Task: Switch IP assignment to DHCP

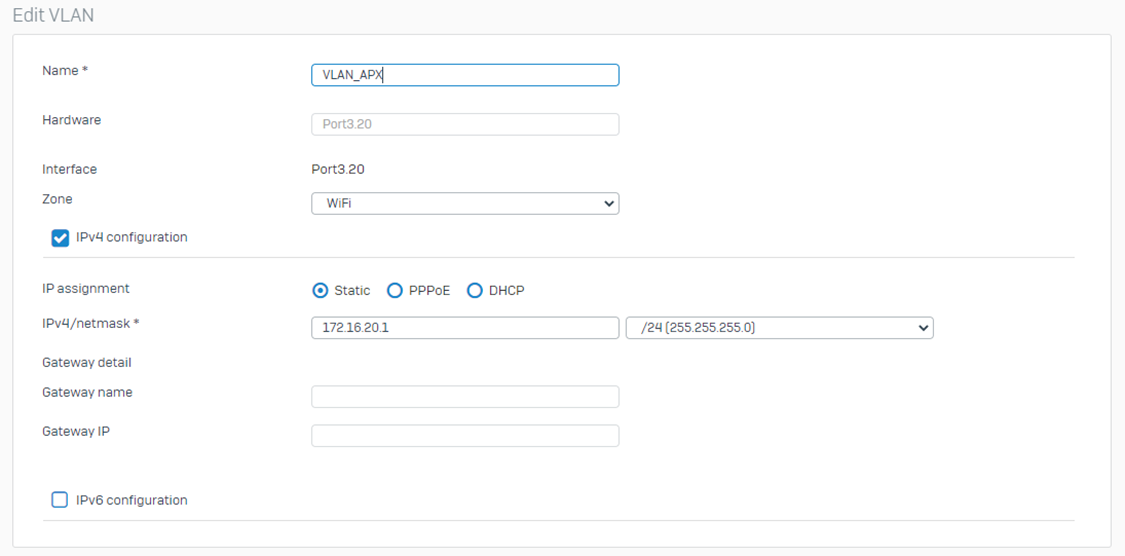Action: tap(475, 291)
